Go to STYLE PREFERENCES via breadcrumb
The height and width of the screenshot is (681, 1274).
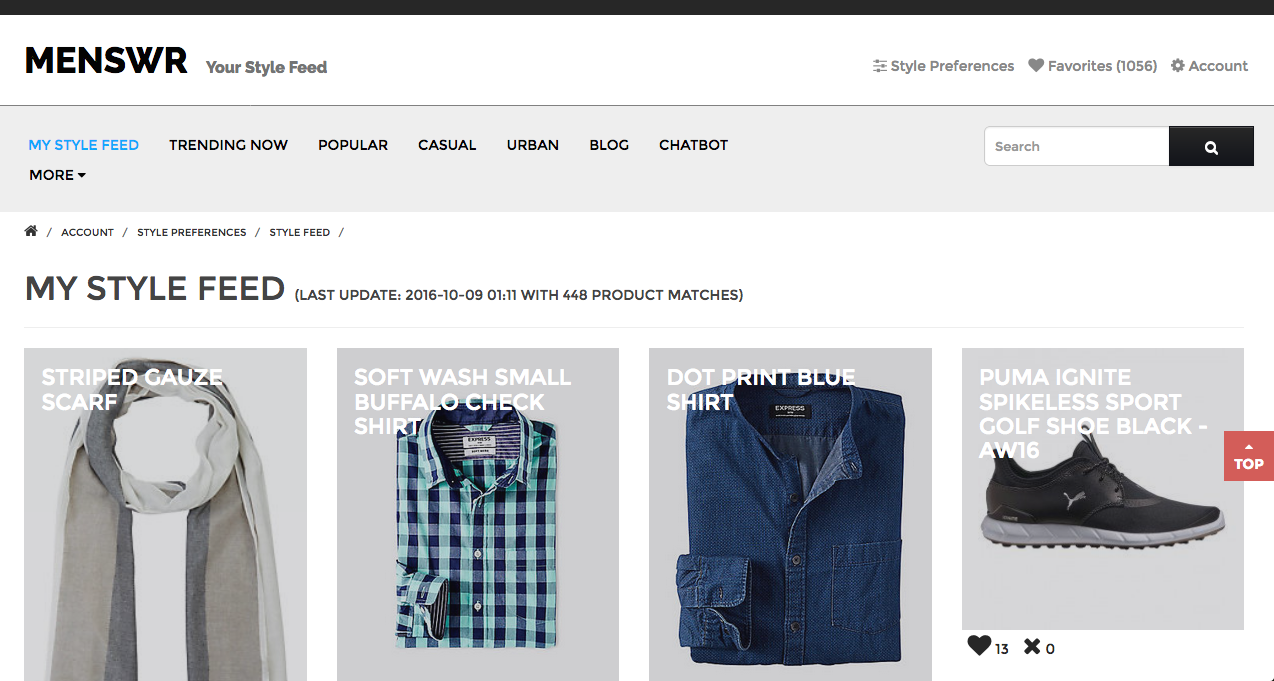pos(191,232)
